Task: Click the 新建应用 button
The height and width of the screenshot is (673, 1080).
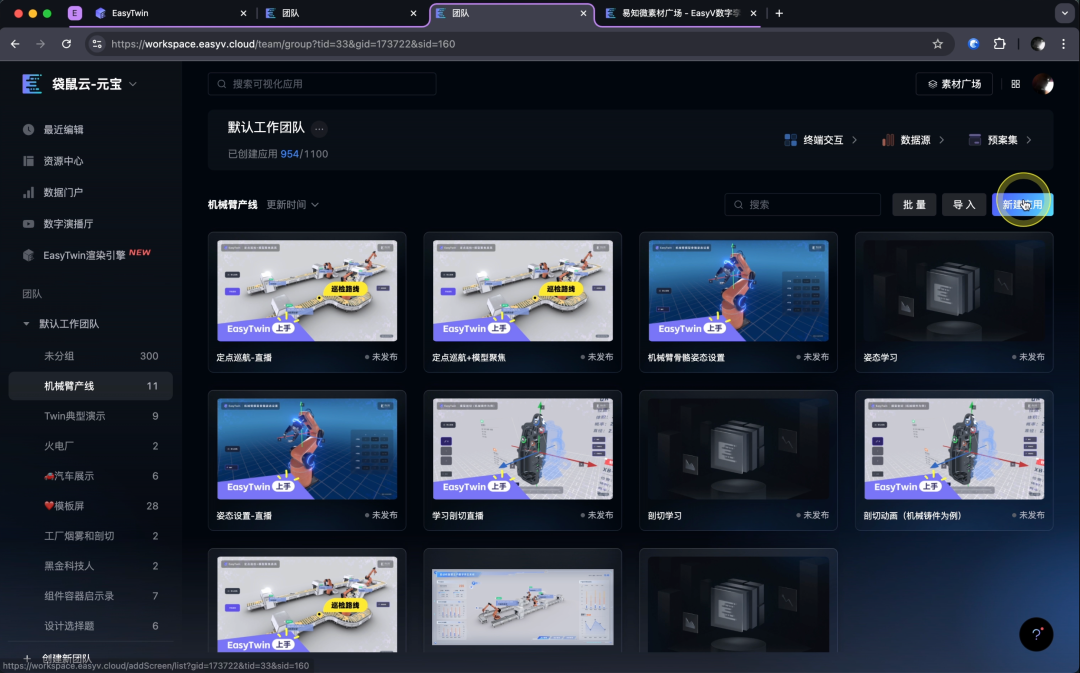Action: point(1022,205)
